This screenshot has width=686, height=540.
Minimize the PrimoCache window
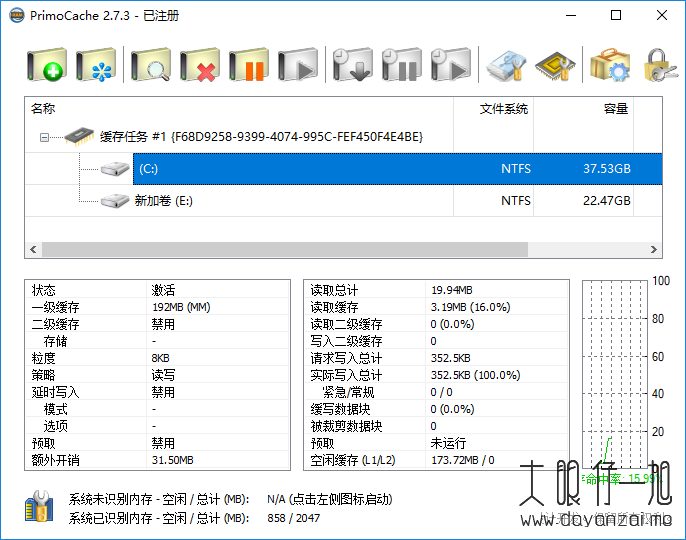[571, 16]
